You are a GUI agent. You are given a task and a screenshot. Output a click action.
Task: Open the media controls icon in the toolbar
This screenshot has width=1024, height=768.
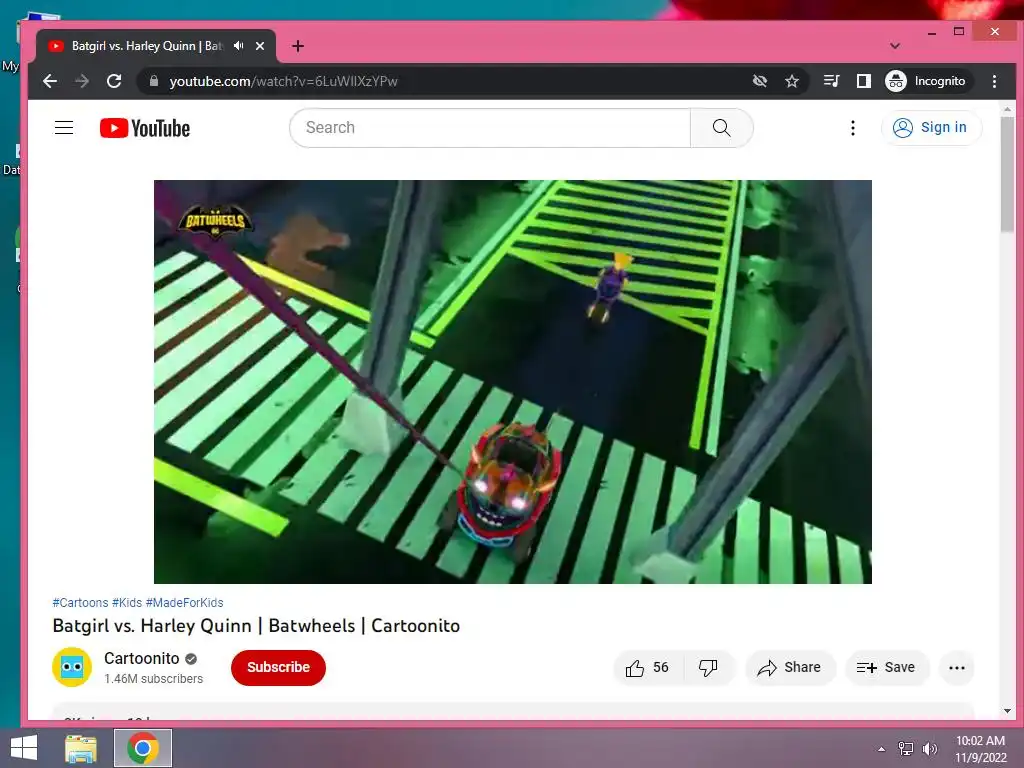[831, 81]
